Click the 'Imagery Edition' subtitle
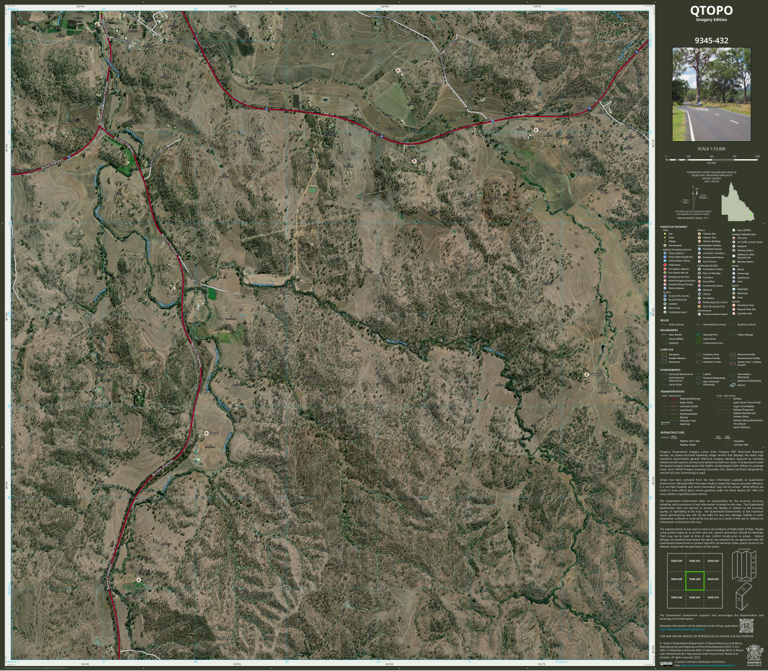The height and width of the screenshot is (671, 768). pos(711,20)
